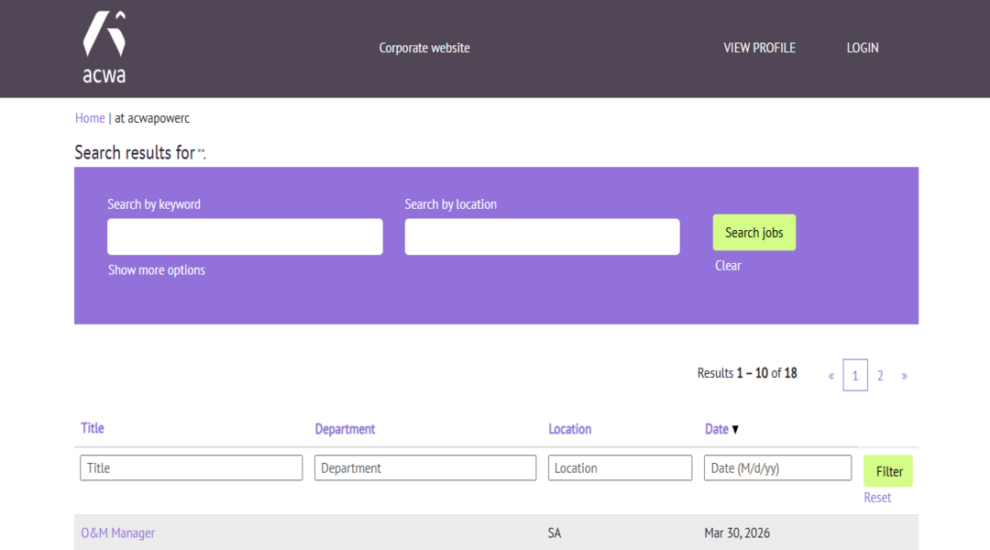
Task: Sort results by Department column
Action: tap(345, 429)
